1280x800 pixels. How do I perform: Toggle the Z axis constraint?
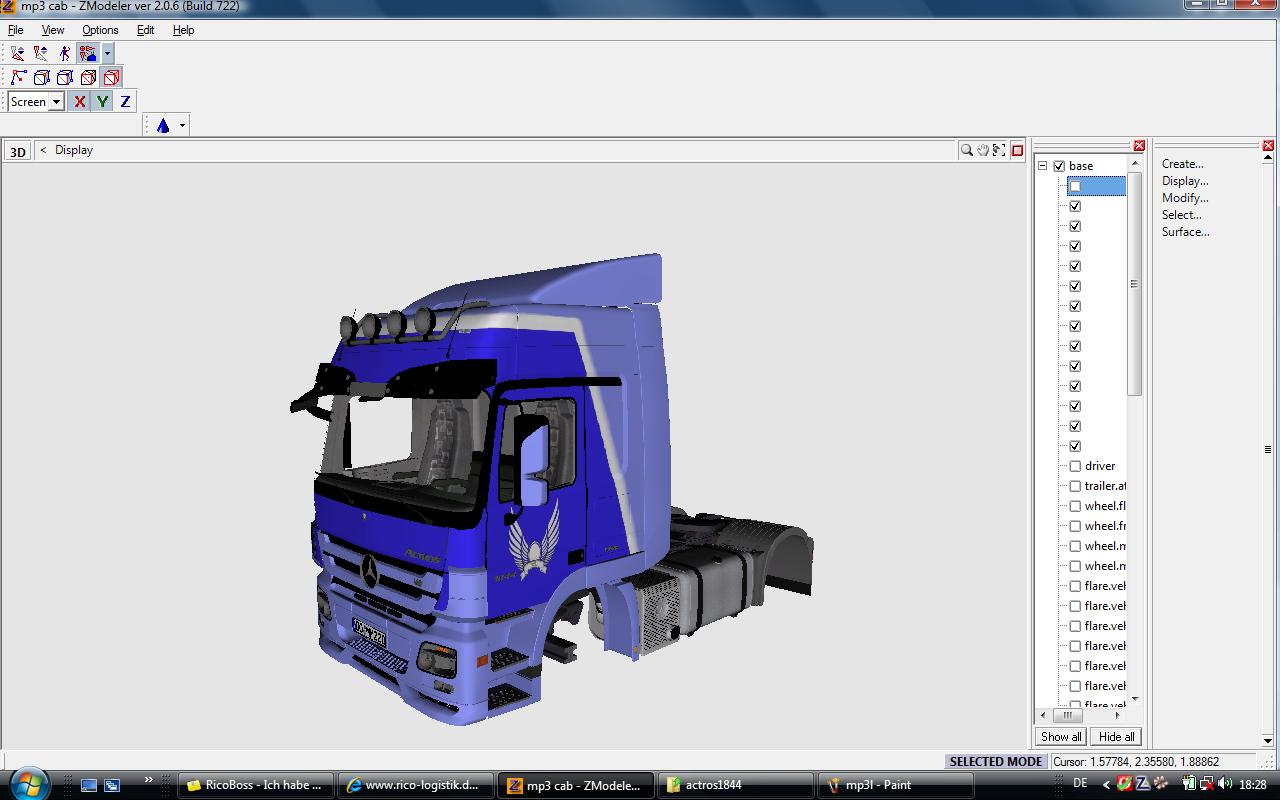(125, 101)
